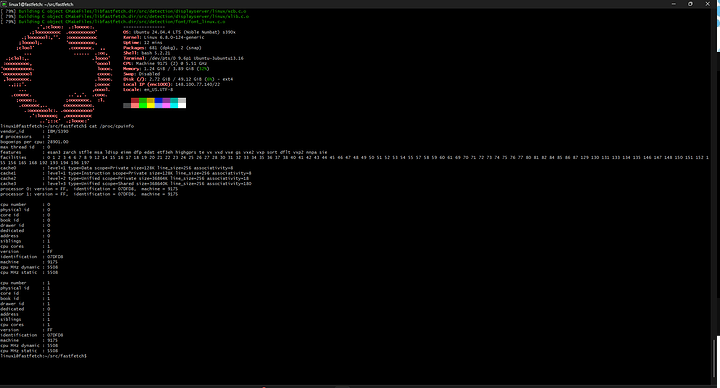Click the xcb.c.o build output line
The height and width of the screenshot is (388, 720).
click(124, 11)
